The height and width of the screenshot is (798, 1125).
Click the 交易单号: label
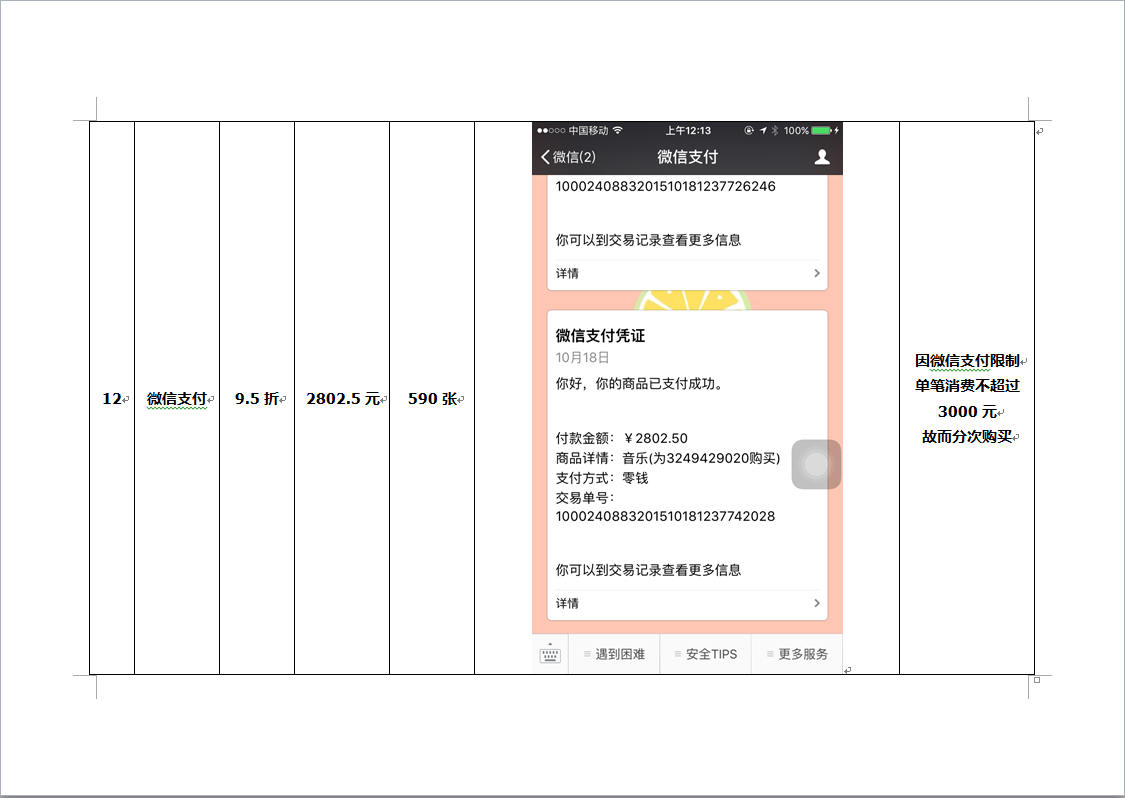(x=585, y=498)
